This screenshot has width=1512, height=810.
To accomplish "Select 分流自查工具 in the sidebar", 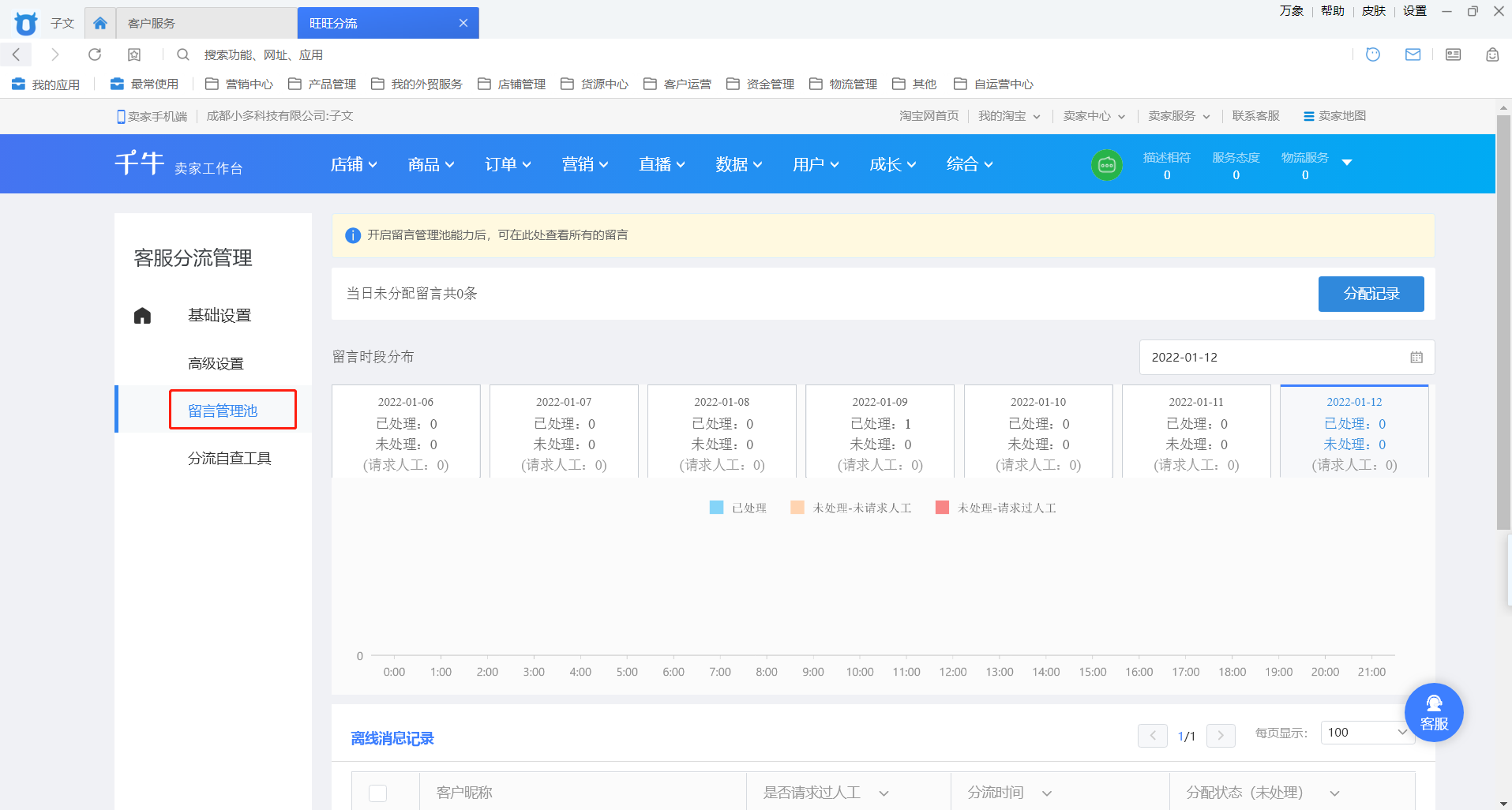I will [230, 459].
